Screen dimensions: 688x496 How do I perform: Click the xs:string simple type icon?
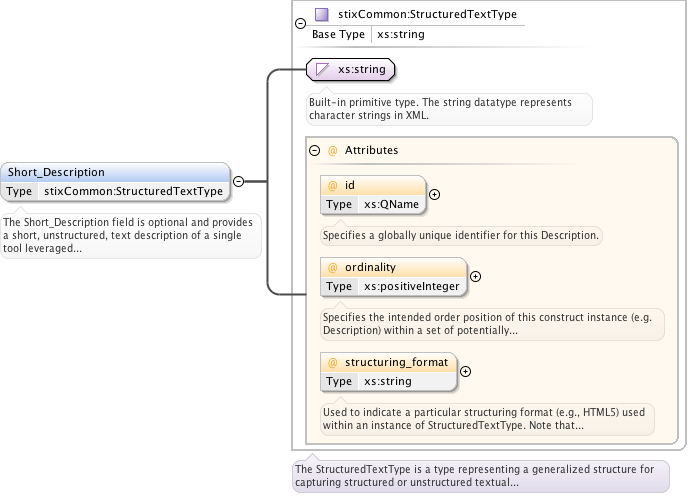(x=322, y=69)
